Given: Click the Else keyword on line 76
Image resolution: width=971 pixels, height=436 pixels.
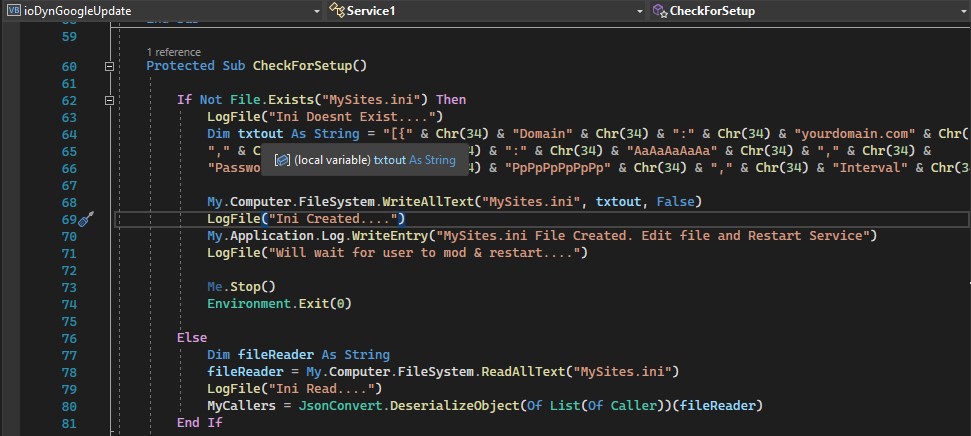Looking at the screenshot, I should pyautogui.click(x=192, y=338).
